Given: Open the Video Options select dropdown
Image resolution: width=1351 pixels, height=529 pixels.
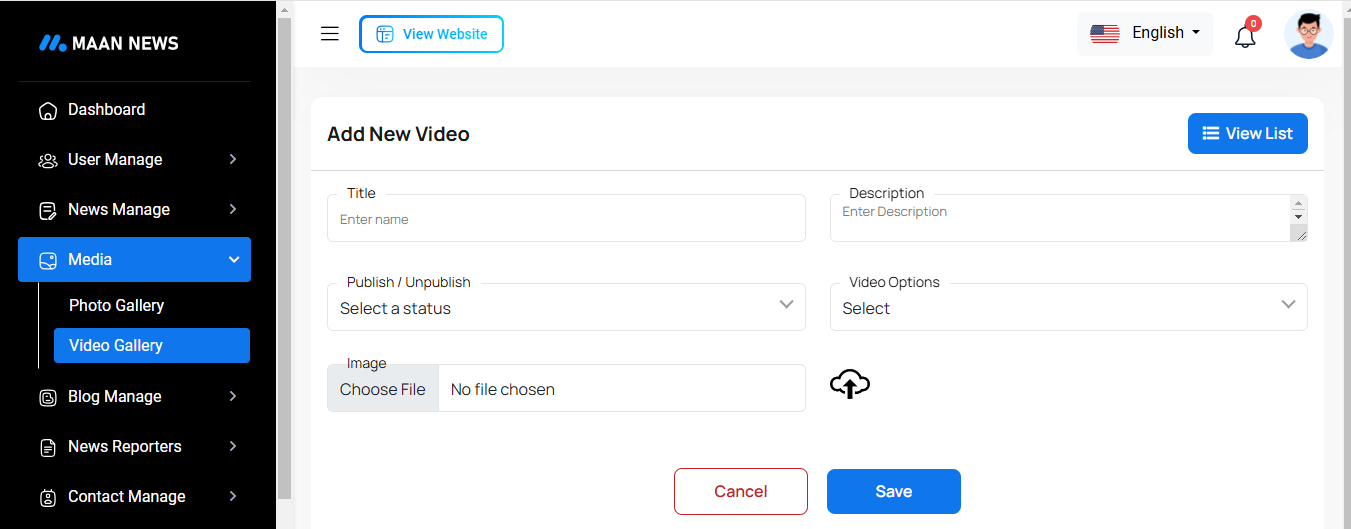Looking at the screenshot, I should click(1068, 307).
